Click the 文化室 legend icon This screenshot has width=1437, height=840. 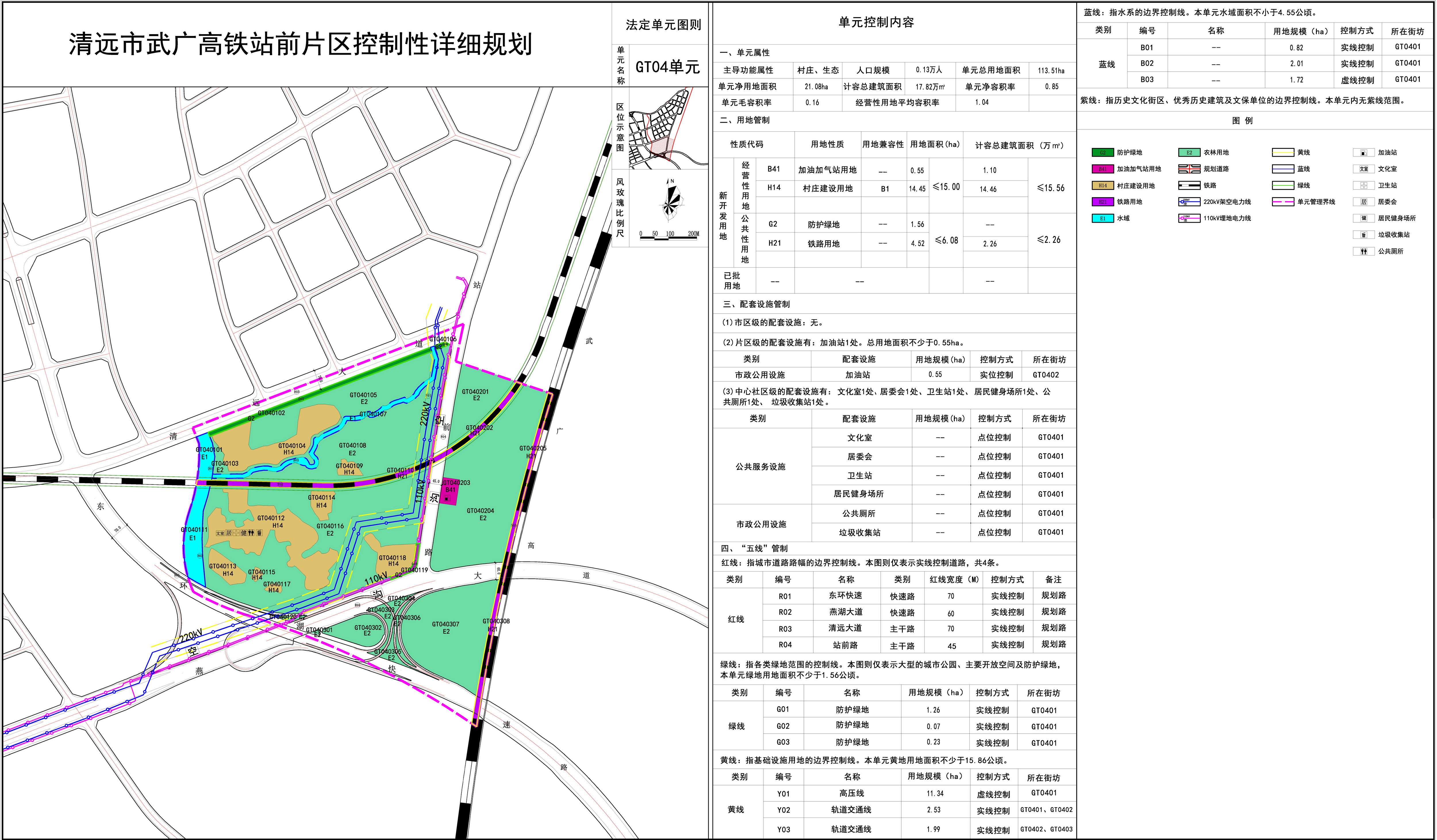[1363, 169]
